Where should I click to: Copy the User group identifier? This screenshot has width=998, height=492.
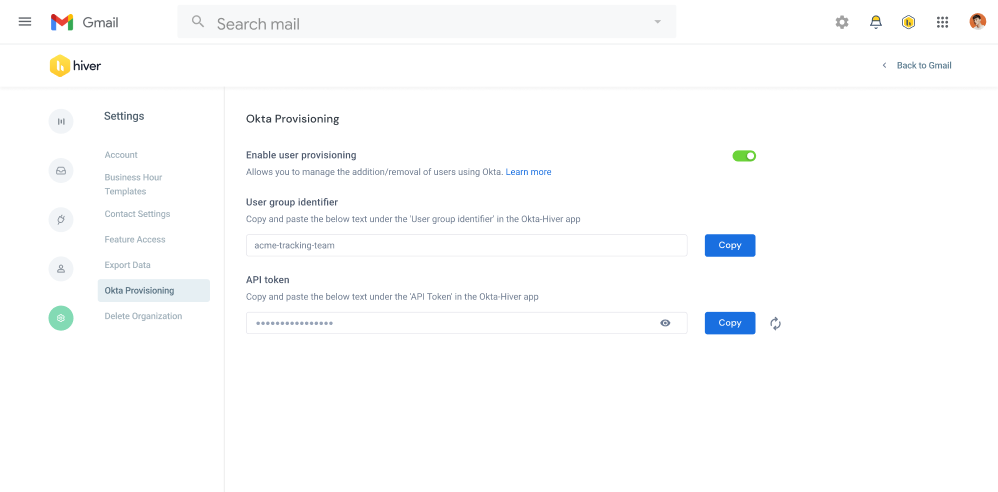[729, 245]
